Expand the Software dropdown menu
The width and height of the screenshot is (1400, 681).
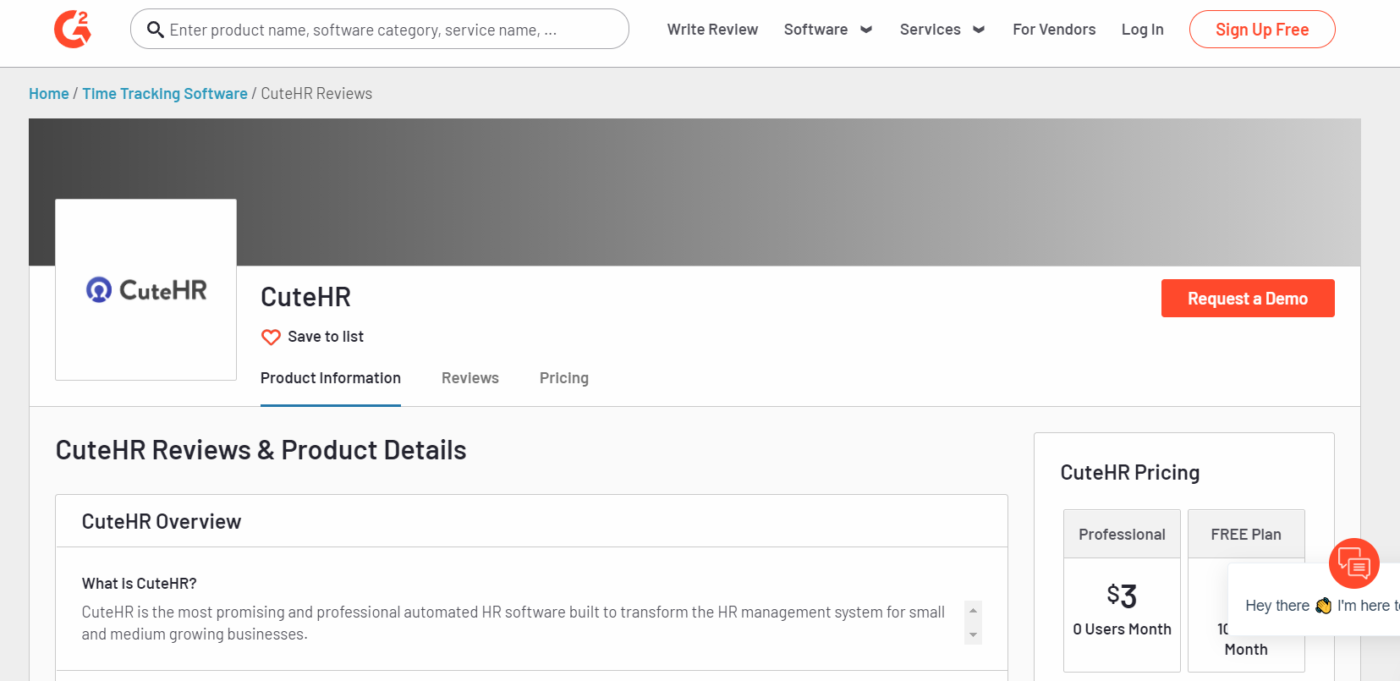pyautogui.click(x=827, y=30)
